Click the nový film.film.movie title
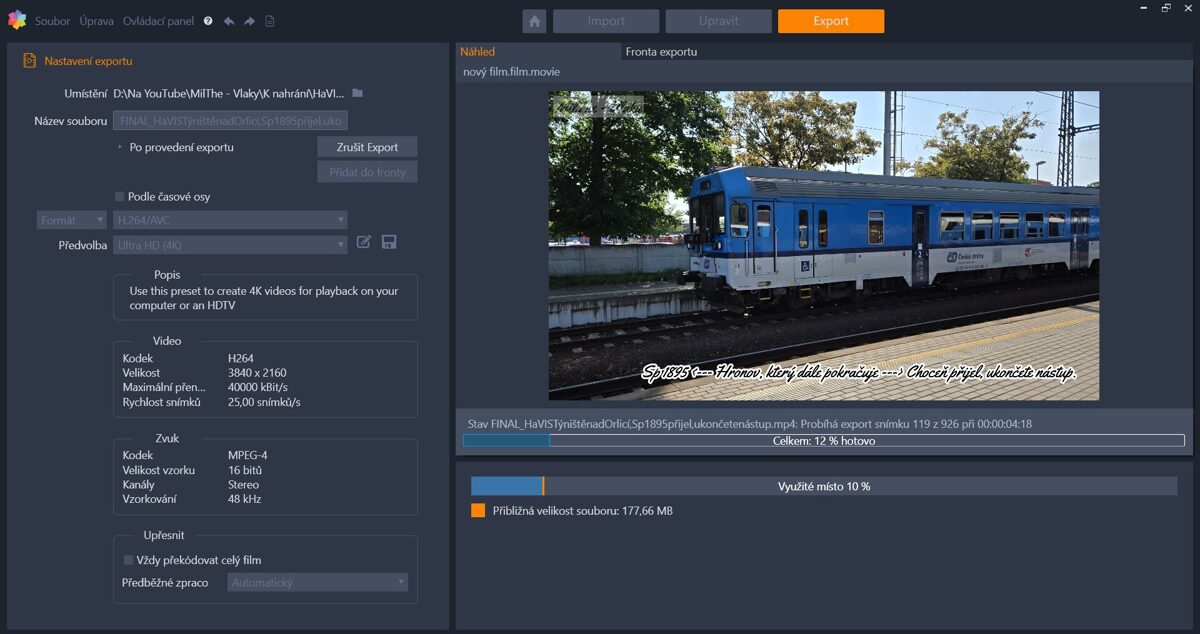Screen dimensions: 1200x634 click(x=511, y=72)
